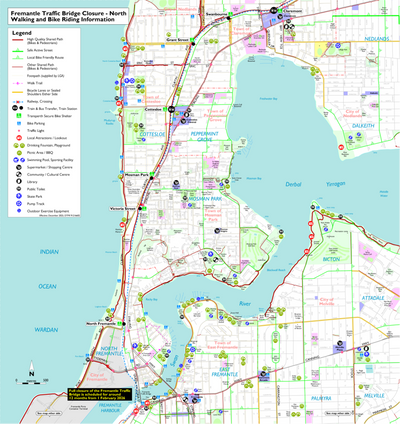400x424 pixels.
Task: Click the Supermarket / Shopping Centre legend icon
Action: tap(19, 167)
